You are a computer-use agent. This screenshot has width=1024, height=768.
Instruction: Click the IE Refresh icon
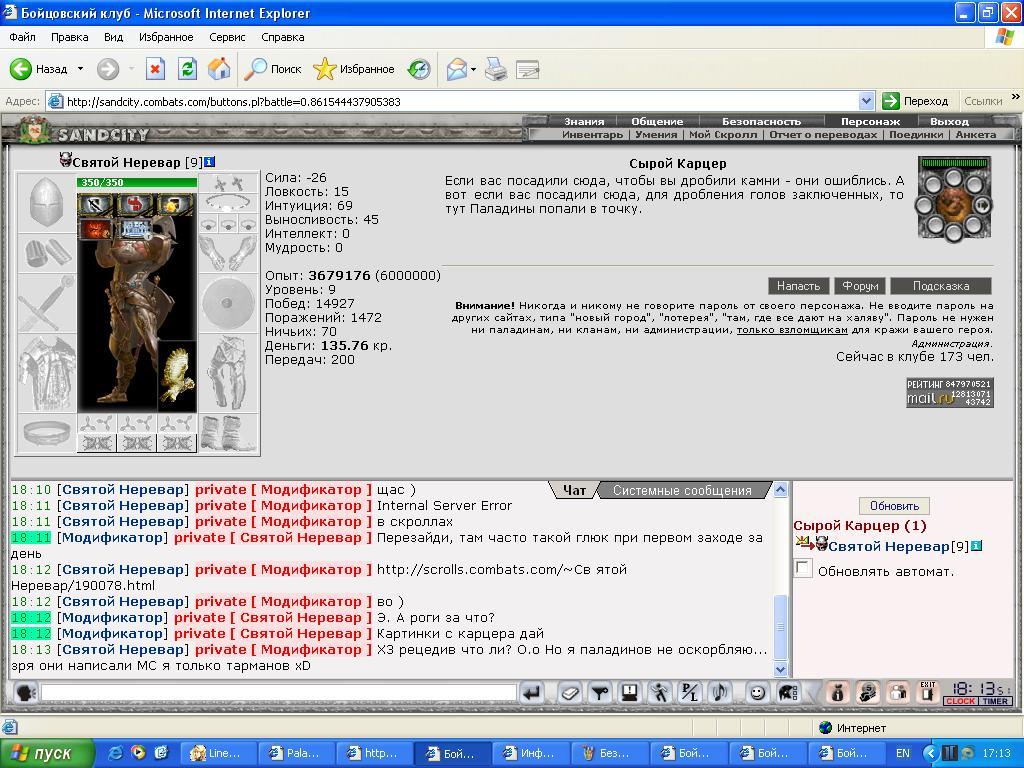[x=187, y=69]
